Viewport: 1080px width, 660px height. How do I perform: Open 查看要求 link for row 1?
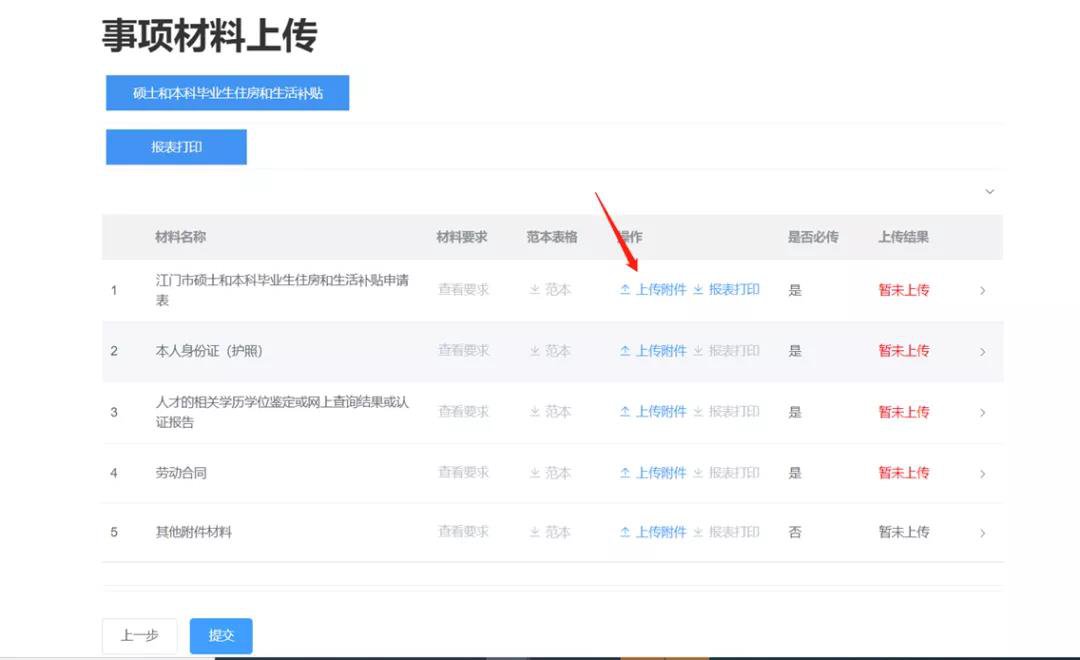click(463, 290)
